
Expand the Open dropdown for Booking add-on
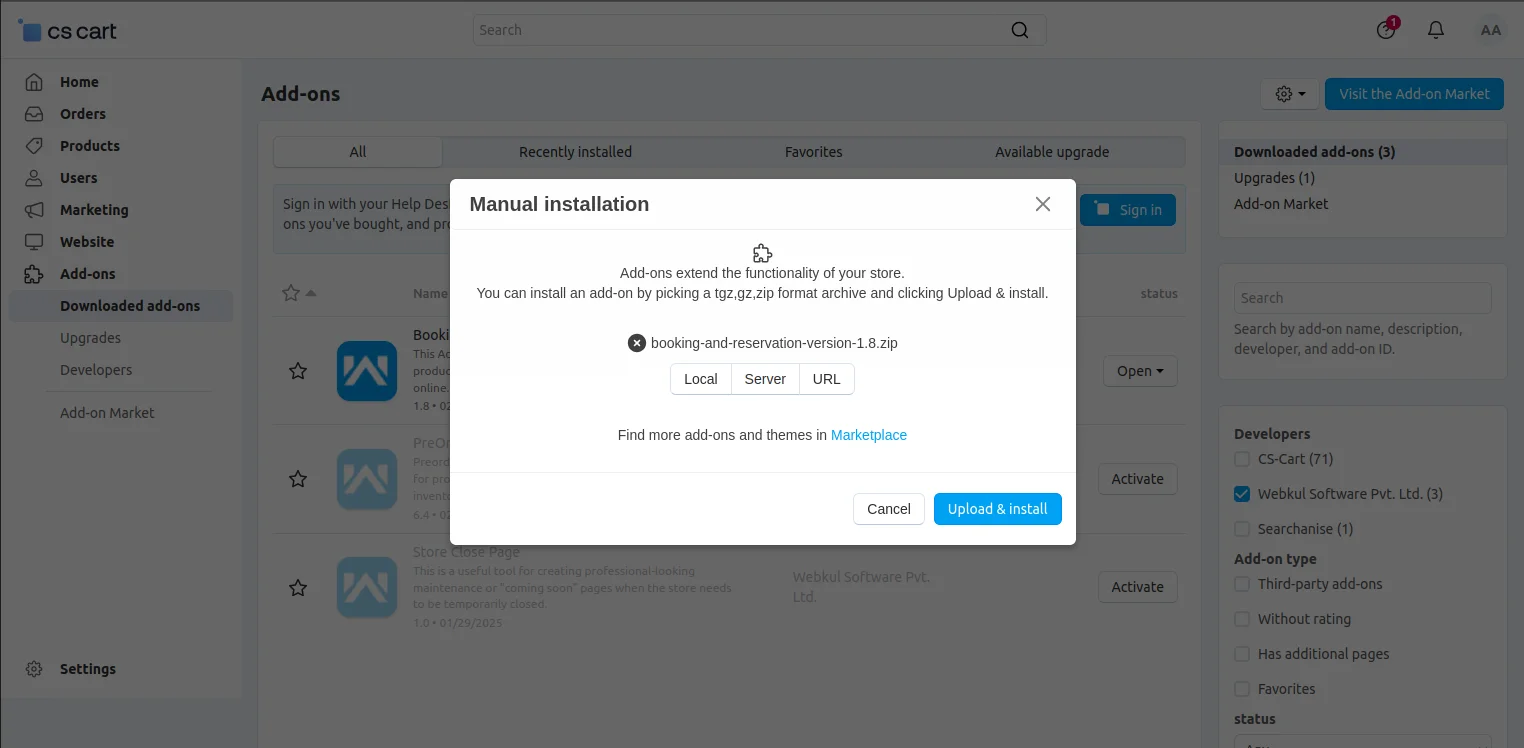[x=1140, y=371]
